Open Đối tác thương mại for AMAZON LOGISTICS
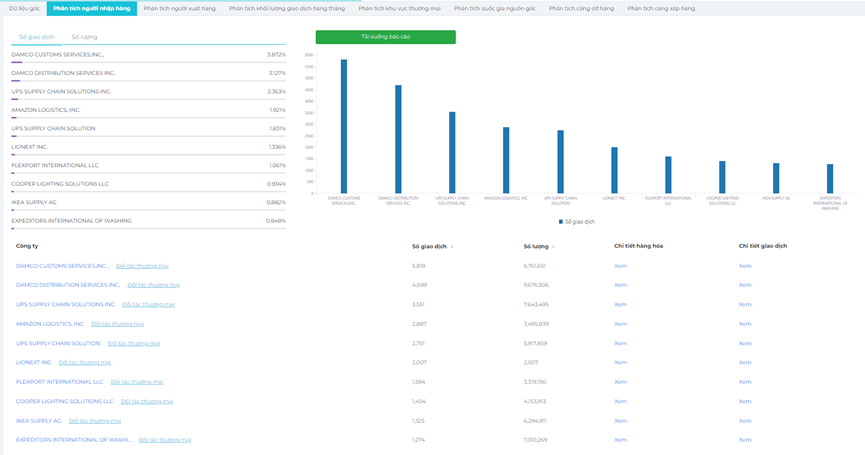Viewport: 865px width, 455px height. (x=118, y=324)
